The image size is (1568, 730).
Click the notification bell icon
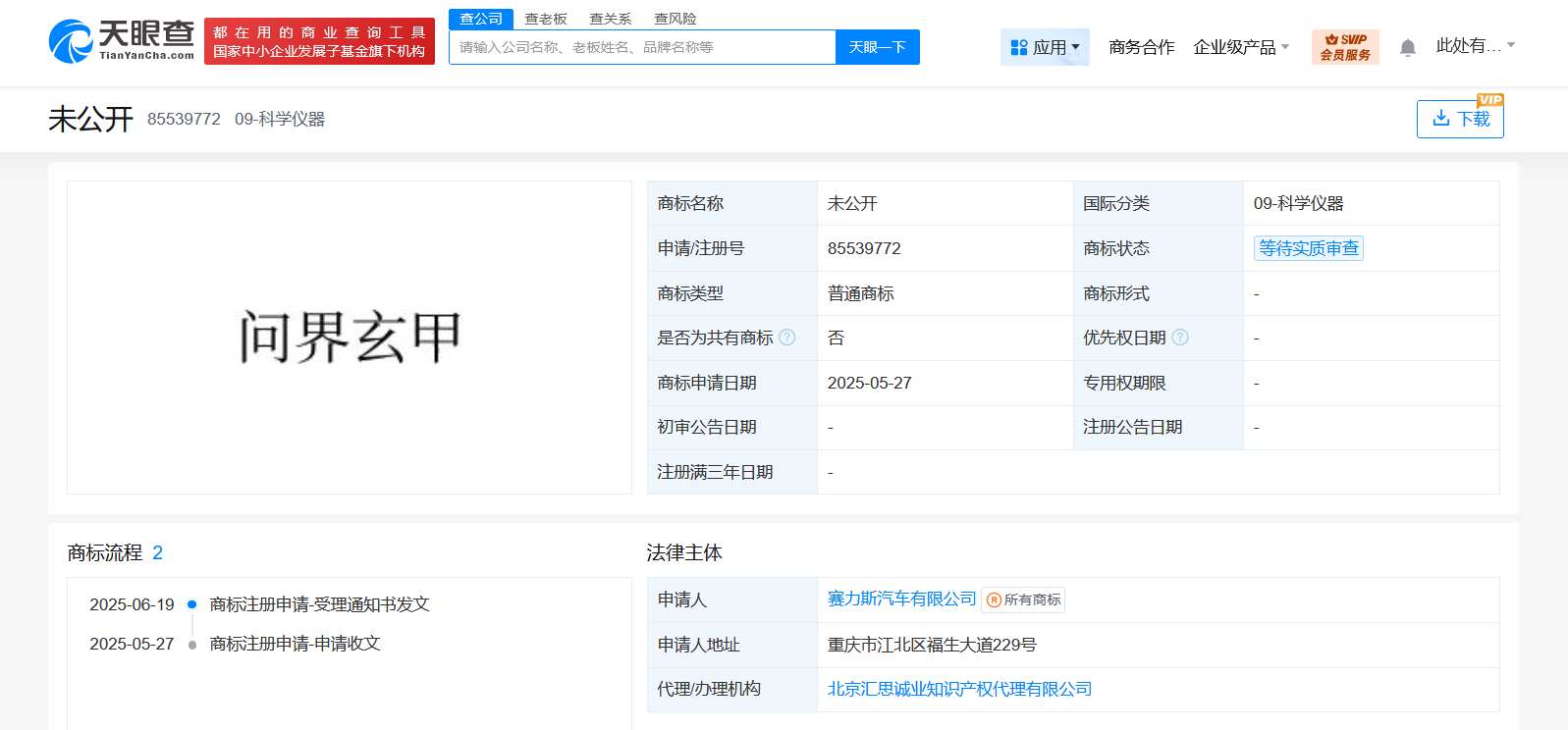click(1407, 47)
